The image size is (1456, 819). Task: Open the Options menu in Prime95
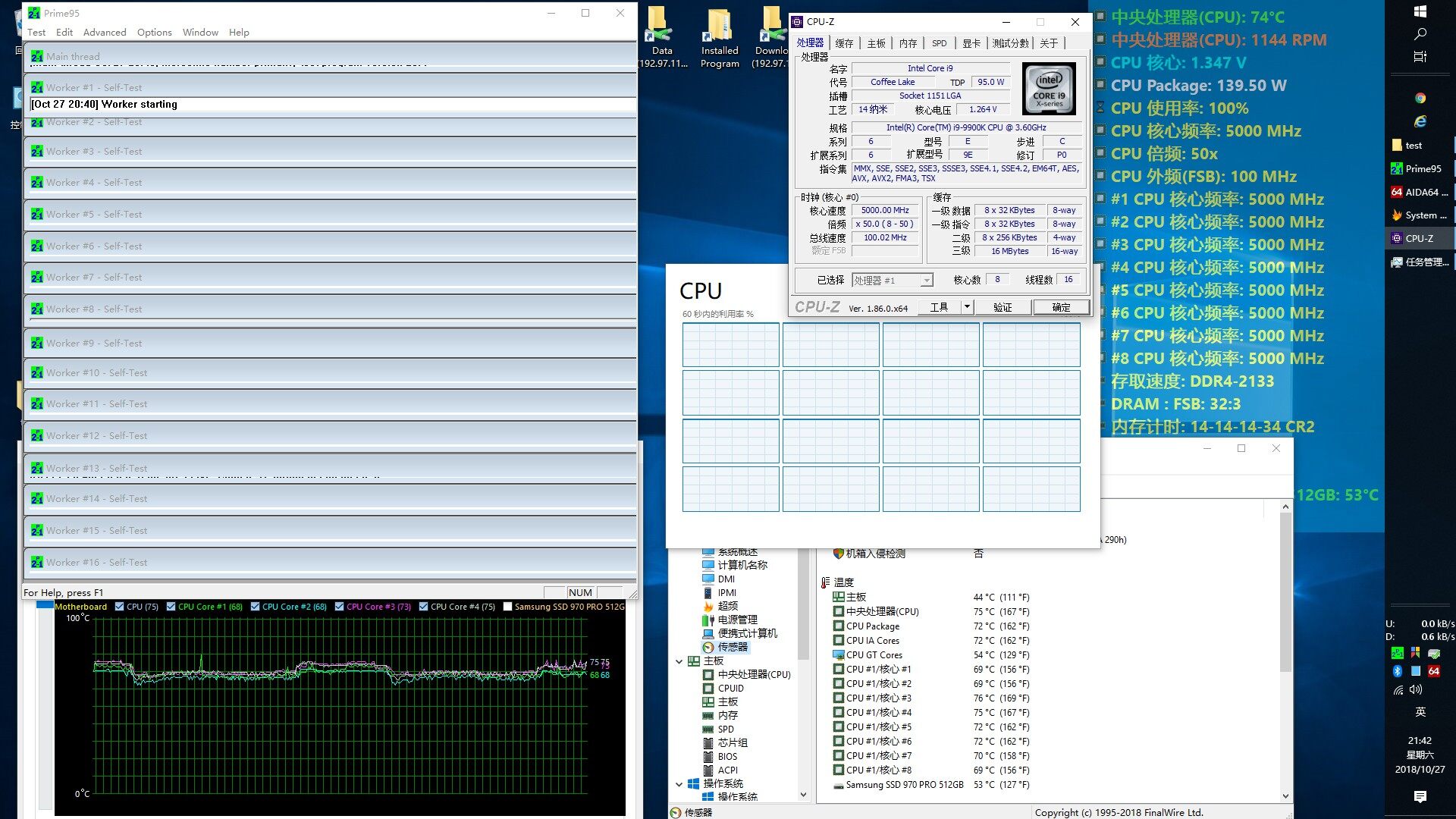tap(155, 33)
